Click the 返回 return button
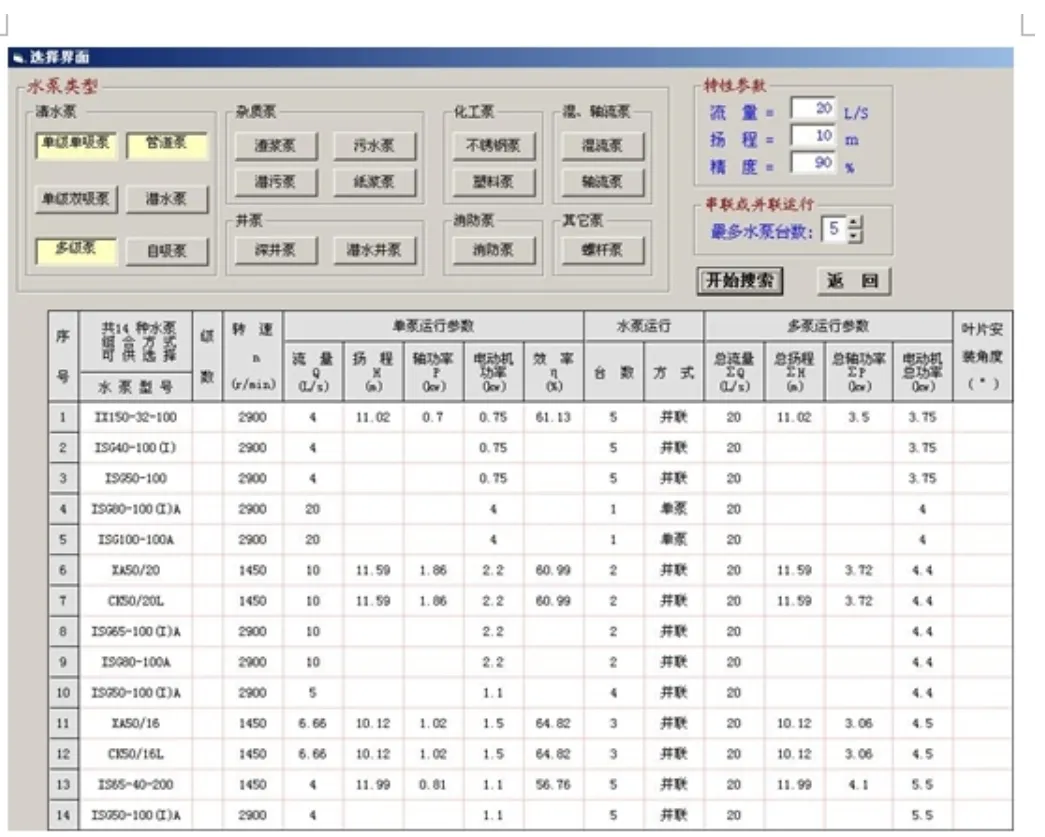This screenshot has width=1045, height=837. 854,281
